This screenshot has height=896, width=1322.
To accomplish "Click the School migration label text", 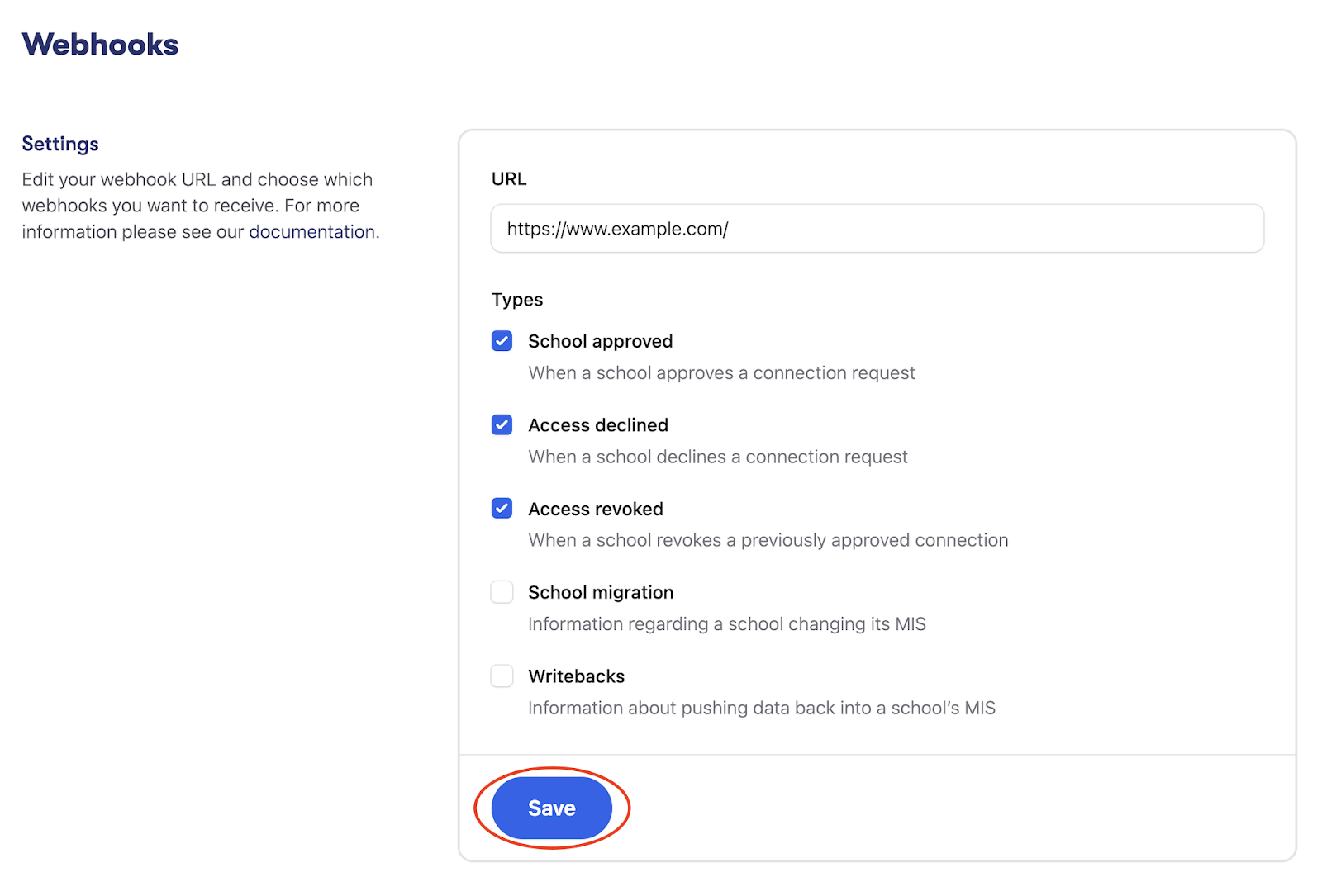I will click(601, 591).
